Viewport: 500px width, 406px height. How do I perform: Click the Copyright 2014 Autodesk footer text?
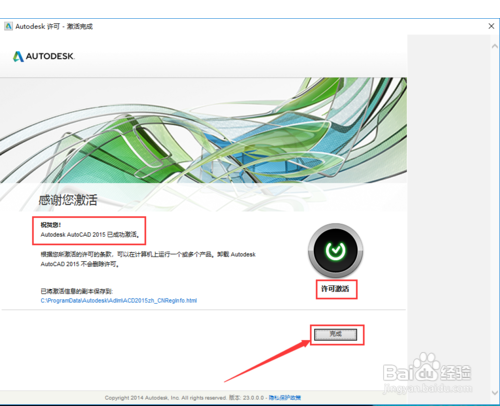pyautogui.click(x=166, y=398)
